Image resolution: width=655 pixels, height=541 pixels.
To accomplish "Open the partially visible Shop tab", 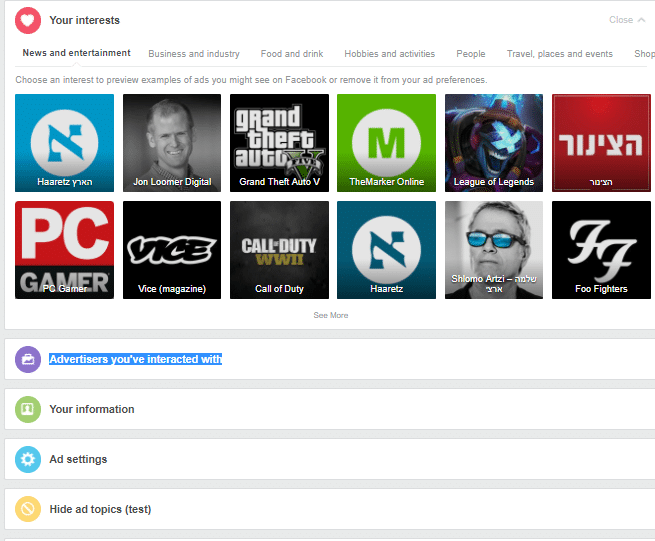I will click(644, 54).
